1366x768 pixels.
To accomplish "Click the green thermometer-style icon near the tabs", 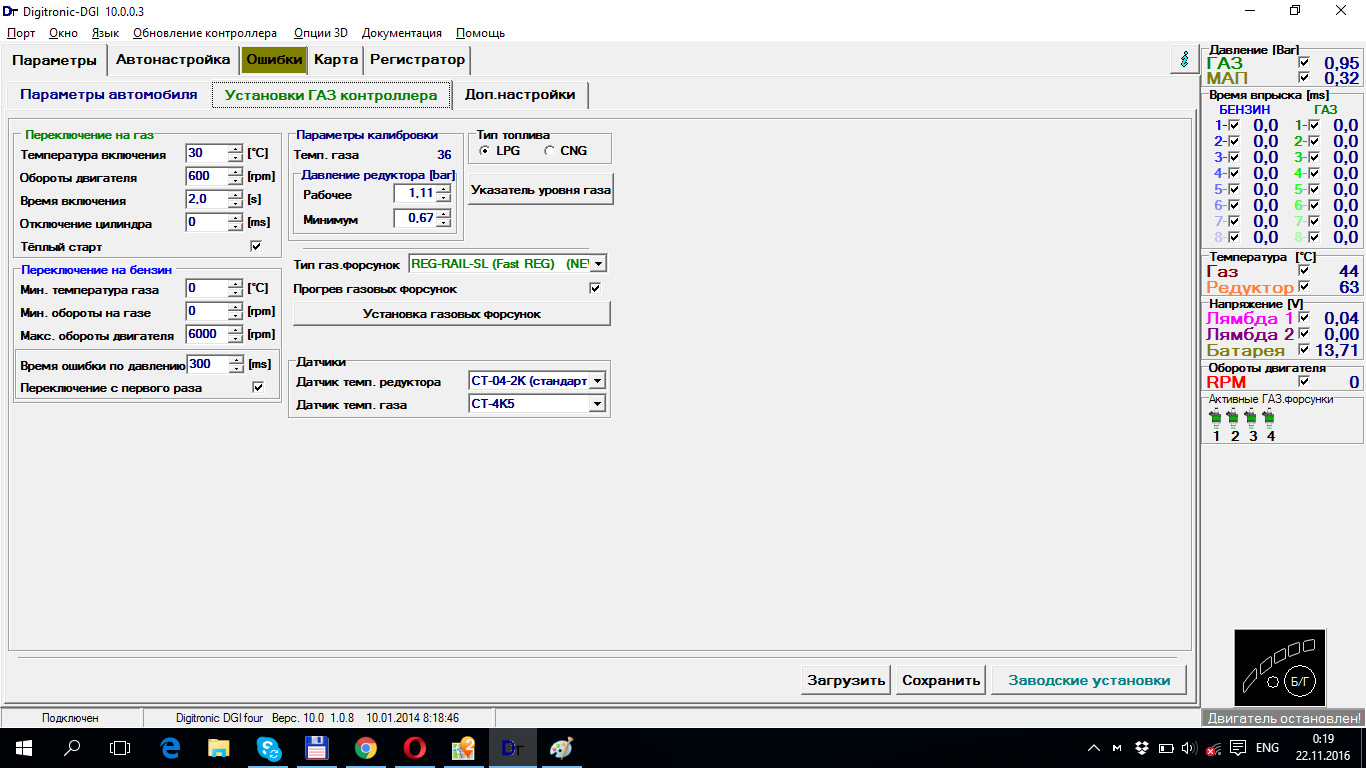I will 1185,59.
